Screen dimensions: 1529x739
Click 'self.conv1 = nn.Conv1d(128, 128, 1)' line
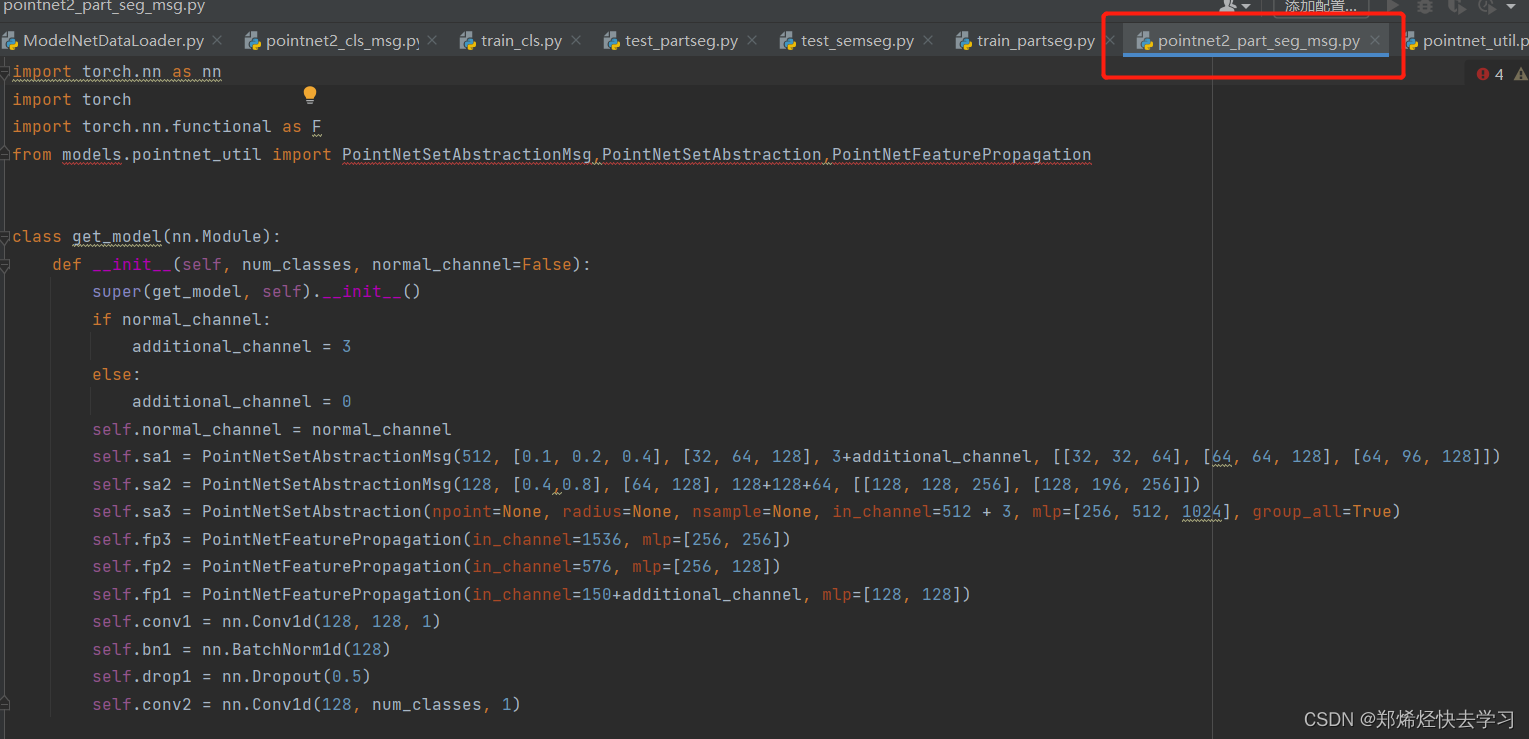267,622
